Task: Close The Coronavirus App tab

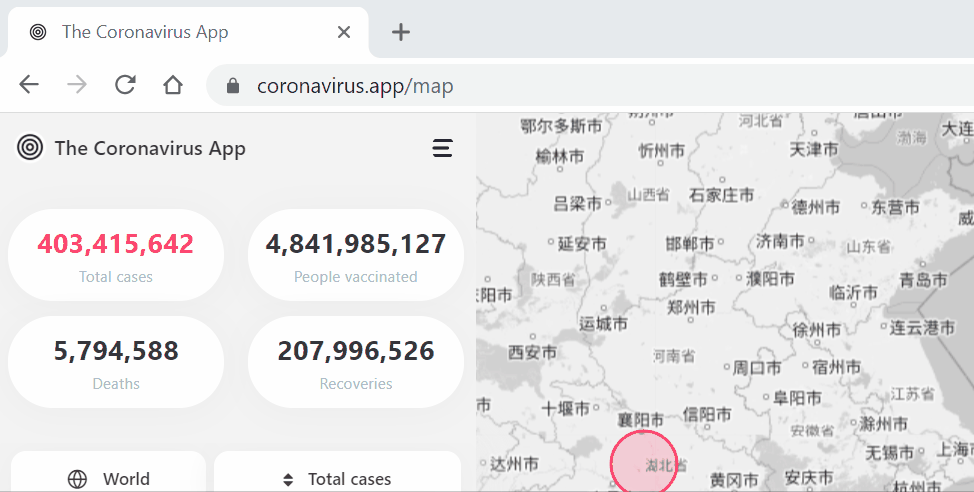Action: (x=344, y=32)
